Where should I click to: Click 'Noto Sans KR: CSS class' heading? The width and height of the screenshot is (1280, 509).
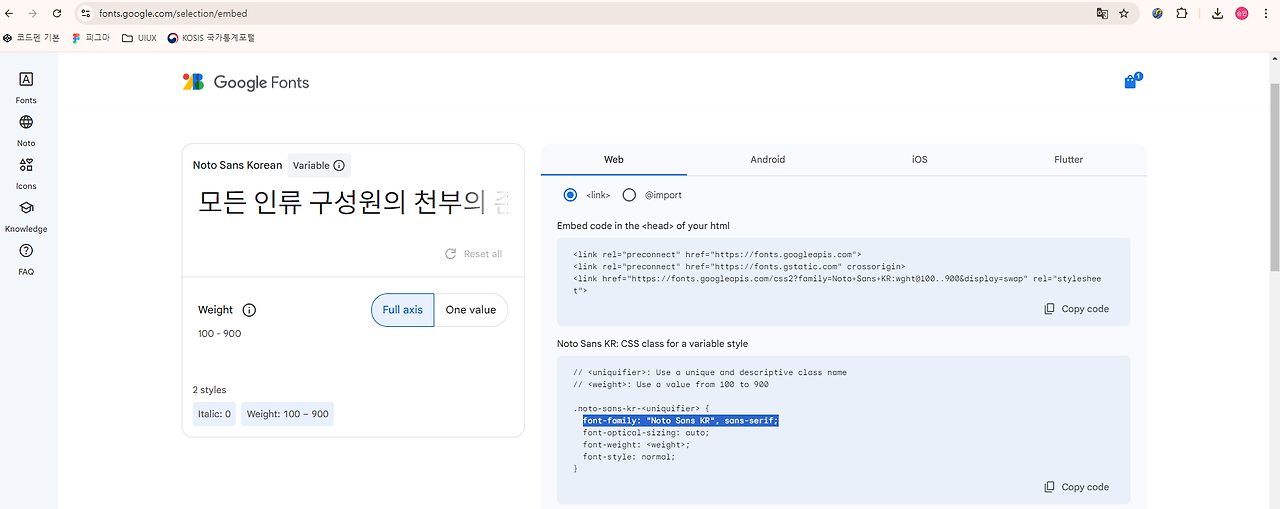[652, 344]
